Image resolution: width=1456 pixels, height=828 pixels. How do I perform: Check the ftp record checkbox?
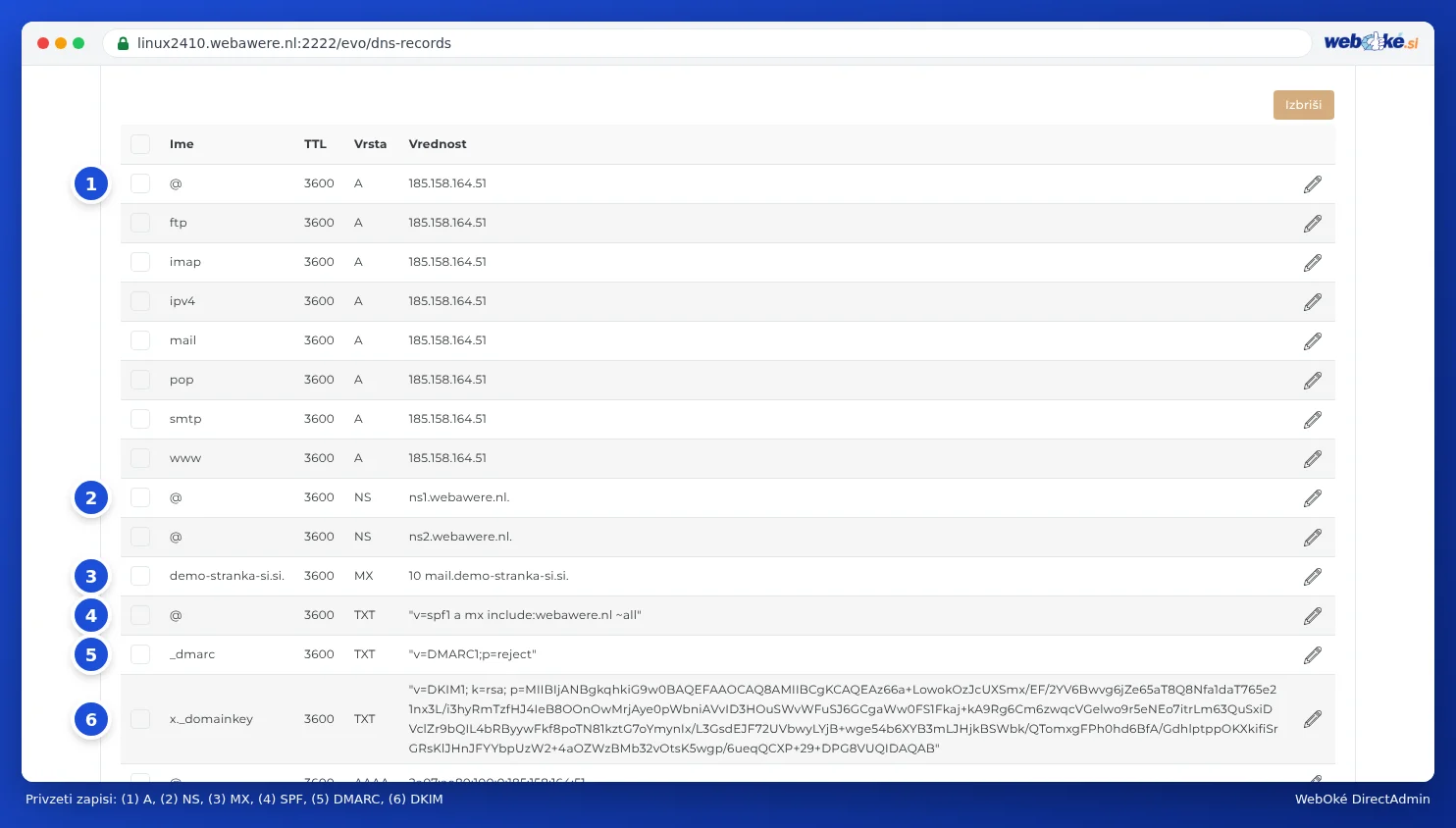pyautogui.click(x=140, y=223)
